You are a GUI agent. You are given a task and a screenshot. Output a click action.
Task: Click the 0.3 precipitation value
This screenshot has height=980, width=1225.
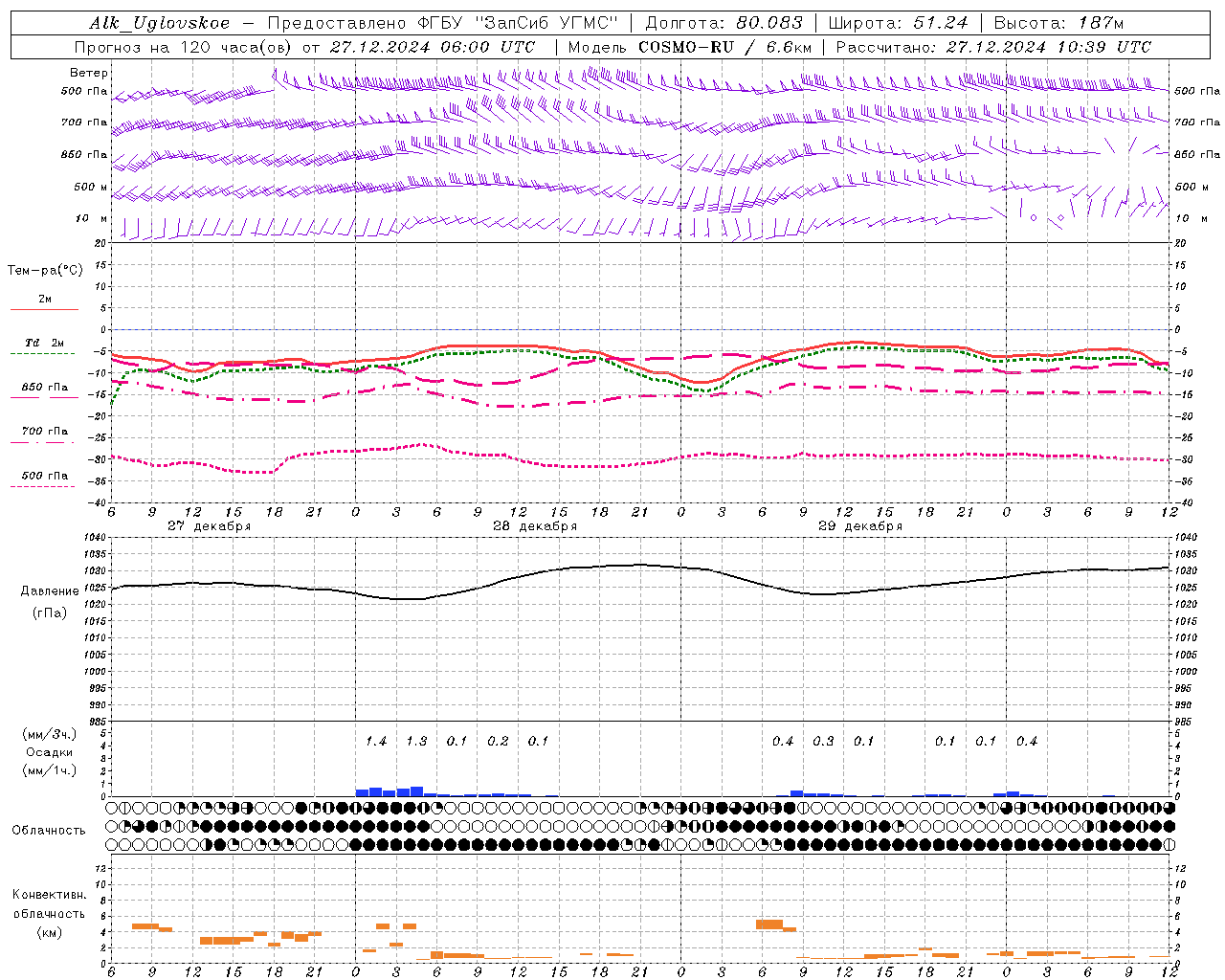pyautogui.click(x=823, y=742)
